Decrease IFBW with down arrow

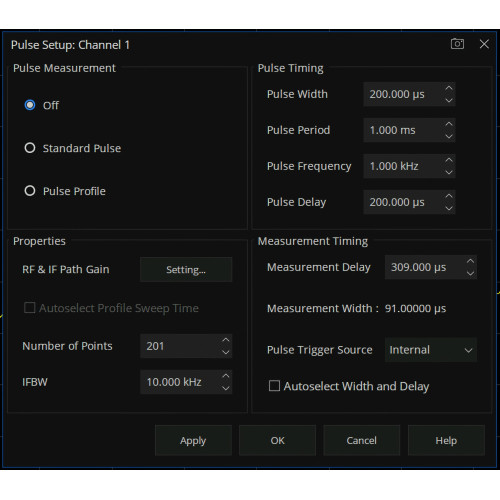point(226,388)
